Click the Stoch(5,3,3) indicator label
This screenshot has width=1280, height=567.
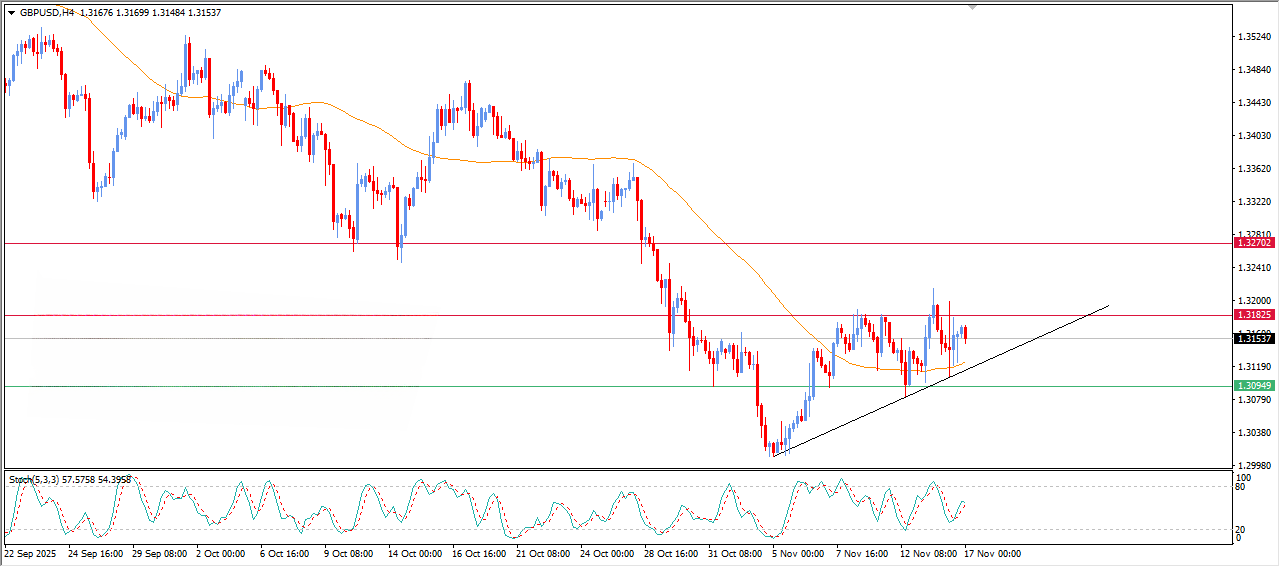tap(36, 480)
